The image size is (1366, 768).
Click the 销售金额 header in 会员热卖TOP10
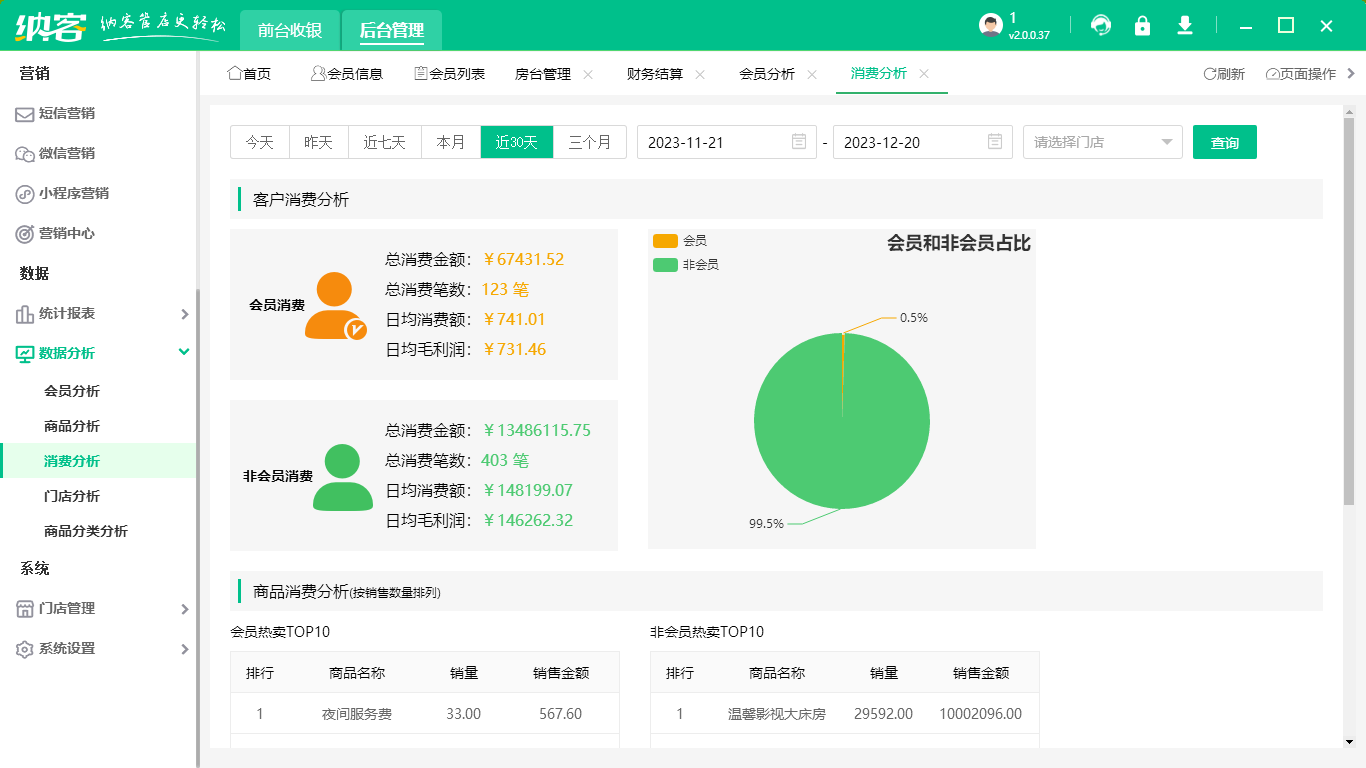click(x=561, y=673)
